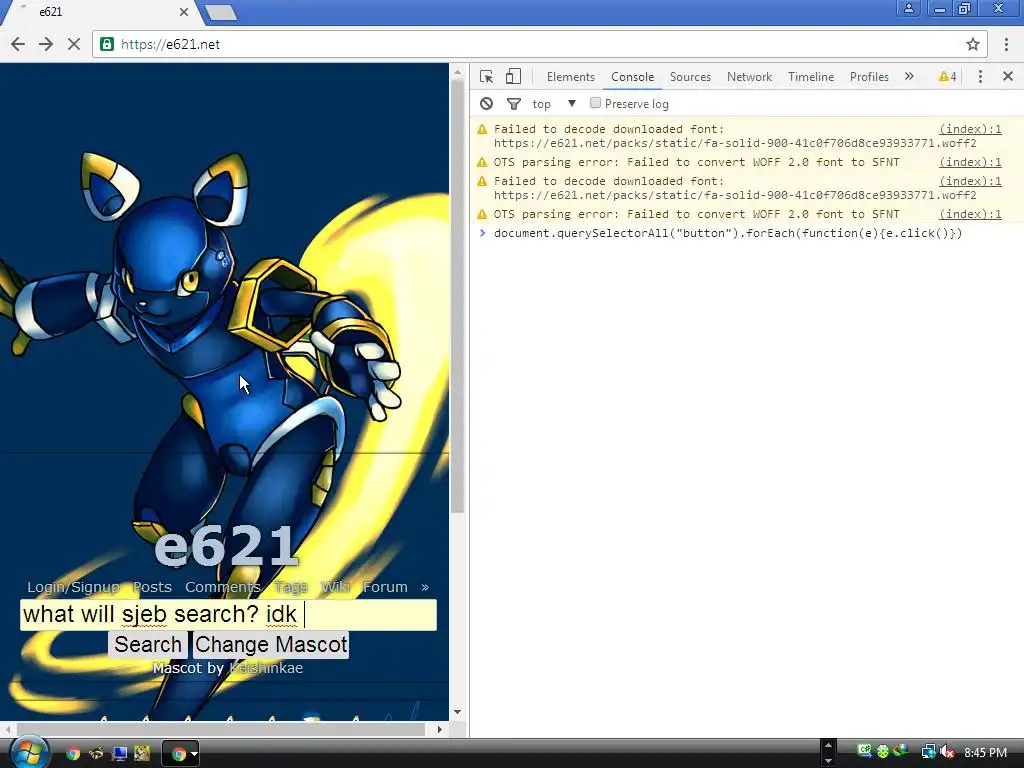Click the e621 logo text
Viewport: 1024px width, 768px height.
227,546
